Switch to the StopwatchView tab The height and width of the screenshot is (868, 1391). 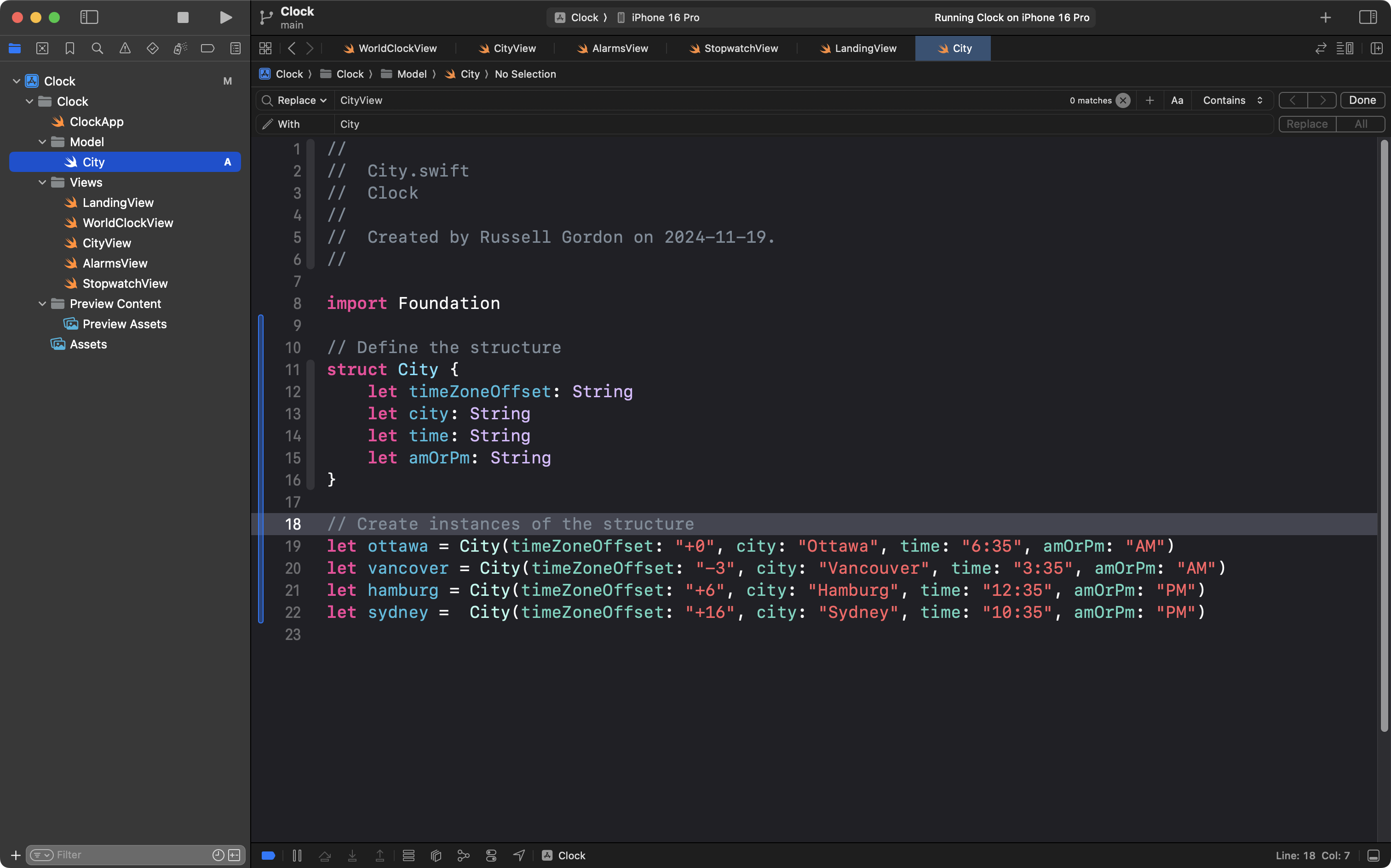733,49
